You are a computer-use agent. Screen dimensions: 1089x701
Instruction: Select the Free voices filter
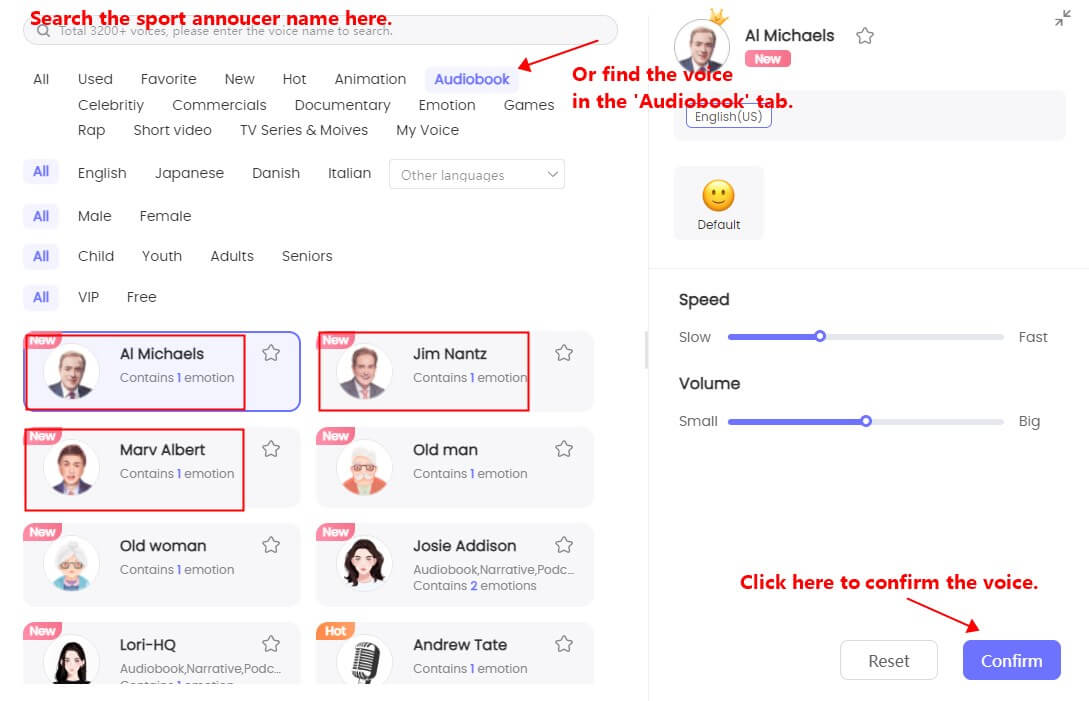tap(141, 297)
